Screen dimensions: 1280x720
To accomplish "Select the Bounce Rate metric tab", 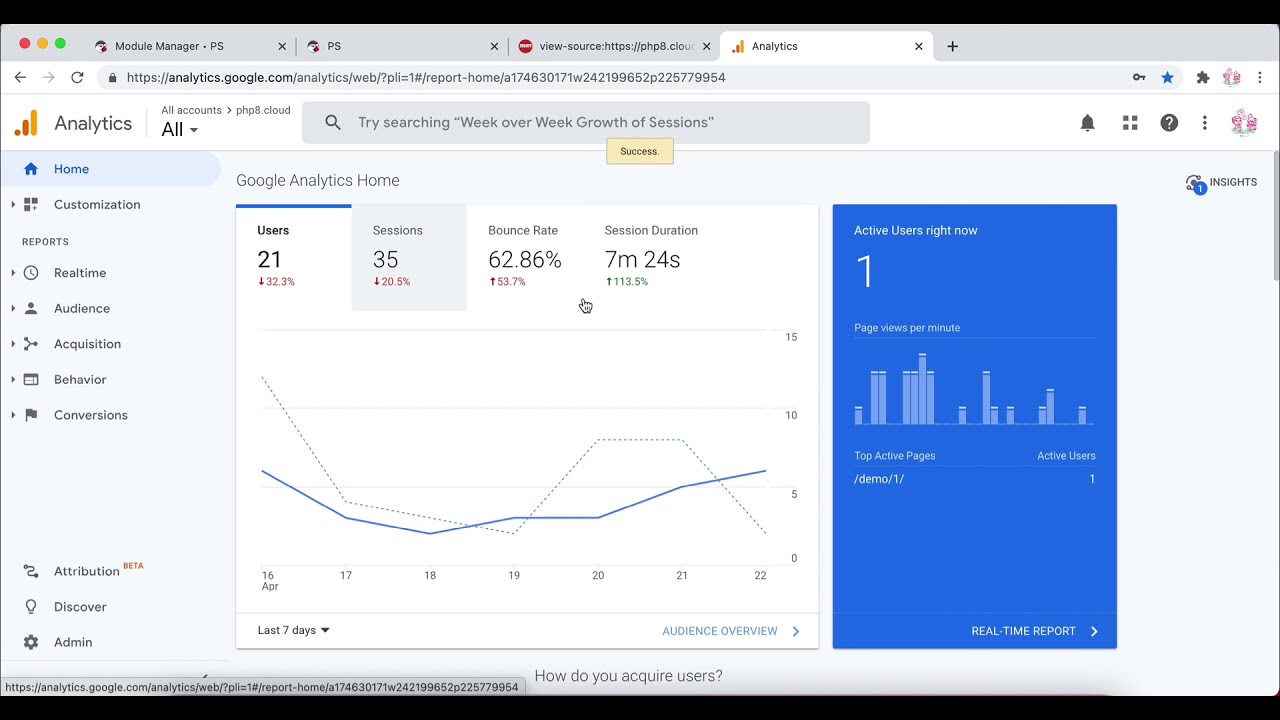I will (524, 257).
